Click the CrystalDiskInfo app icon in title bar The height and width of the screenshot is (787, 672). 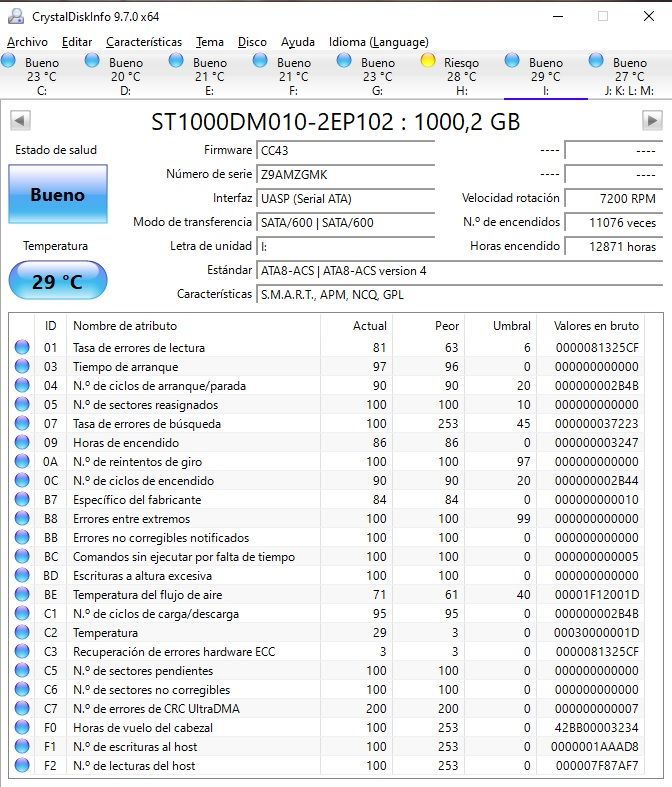point(16,17)
